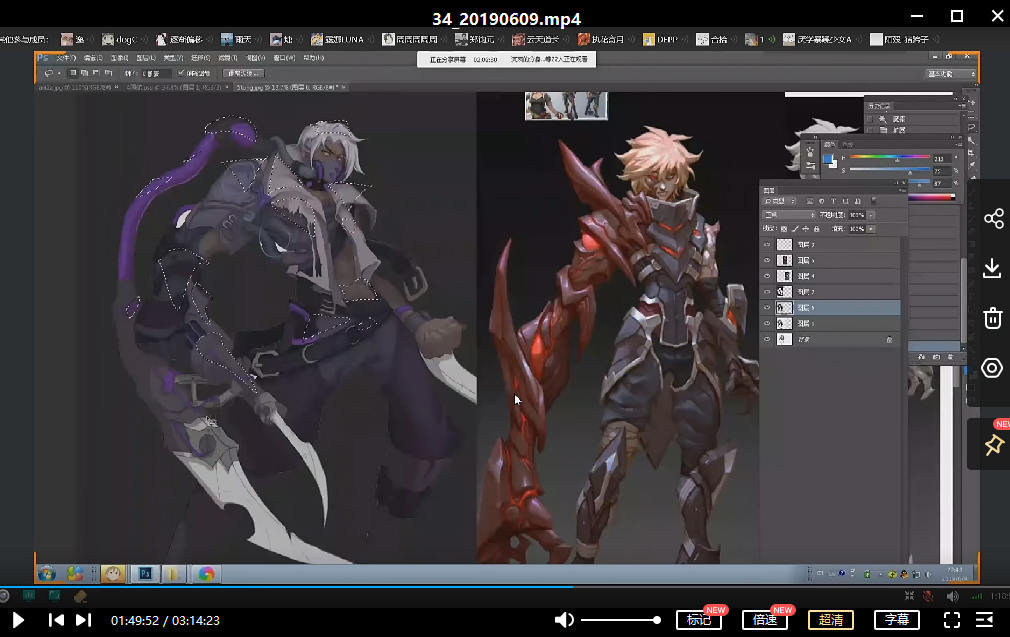Click the volume slider handle
Viewport: 1010px width, 637px height.
(x=657, y=620)
